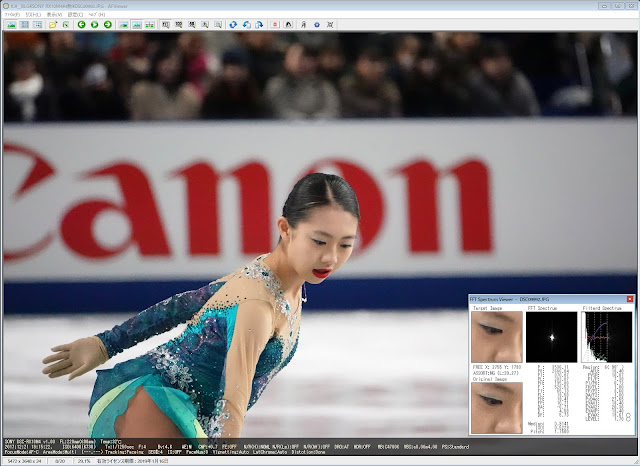Image resolution: width=640 pixels, height=466 pixels.
Task: Click the rotate left blue arrow icon
Action: pos(247,25)
